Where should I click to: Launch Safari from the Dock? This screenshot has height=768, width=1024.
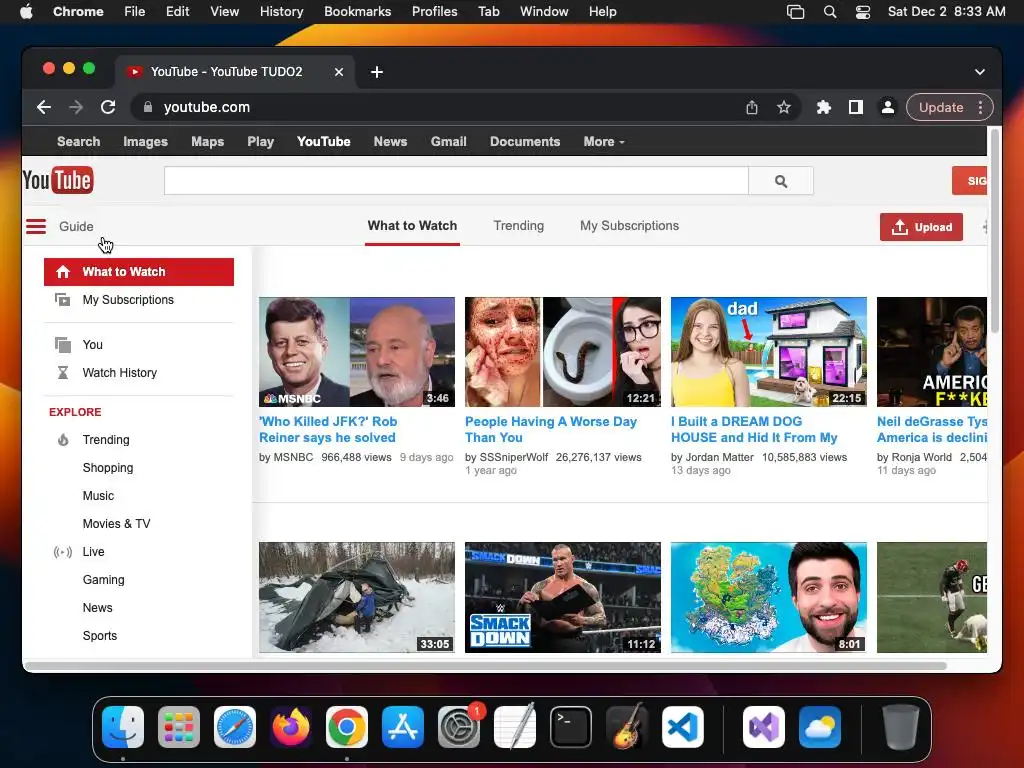(x=234, y=727)
